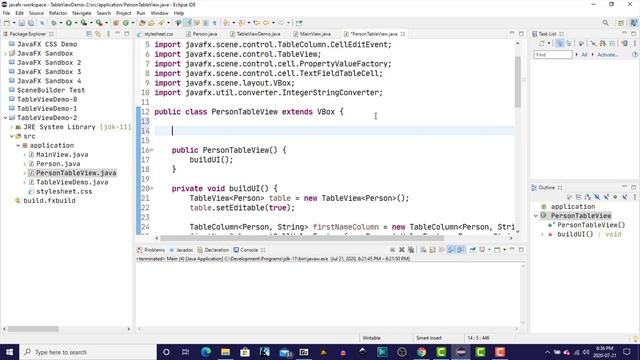Click New Task icon in Task List
The width and height of the screenshot is (640, 360).
pos(541,43)
